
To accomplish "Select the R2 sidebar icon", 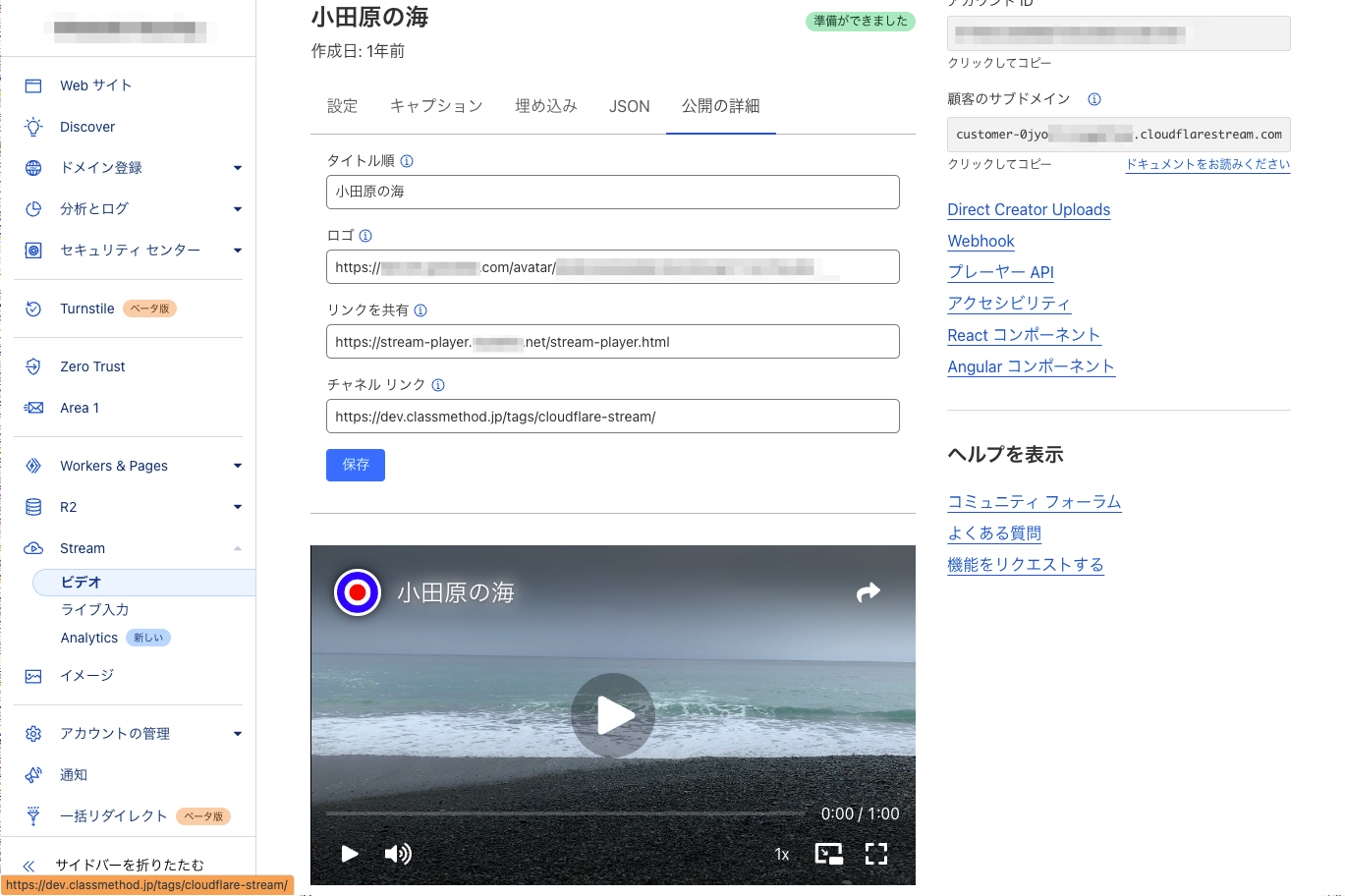I will tap(32, 507).
